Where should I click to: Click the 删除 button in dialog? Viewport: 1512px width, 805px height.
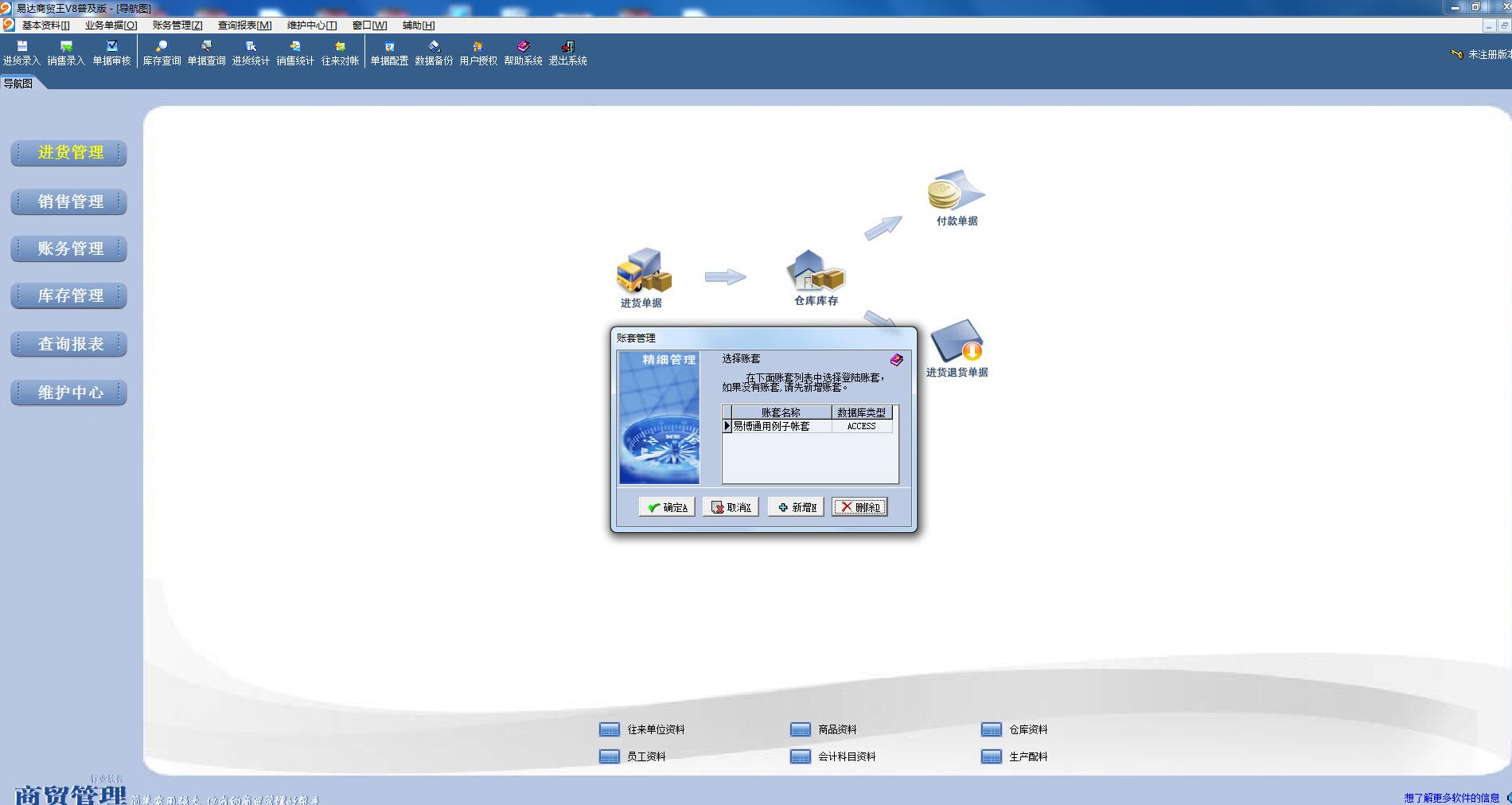coord(859,507)
